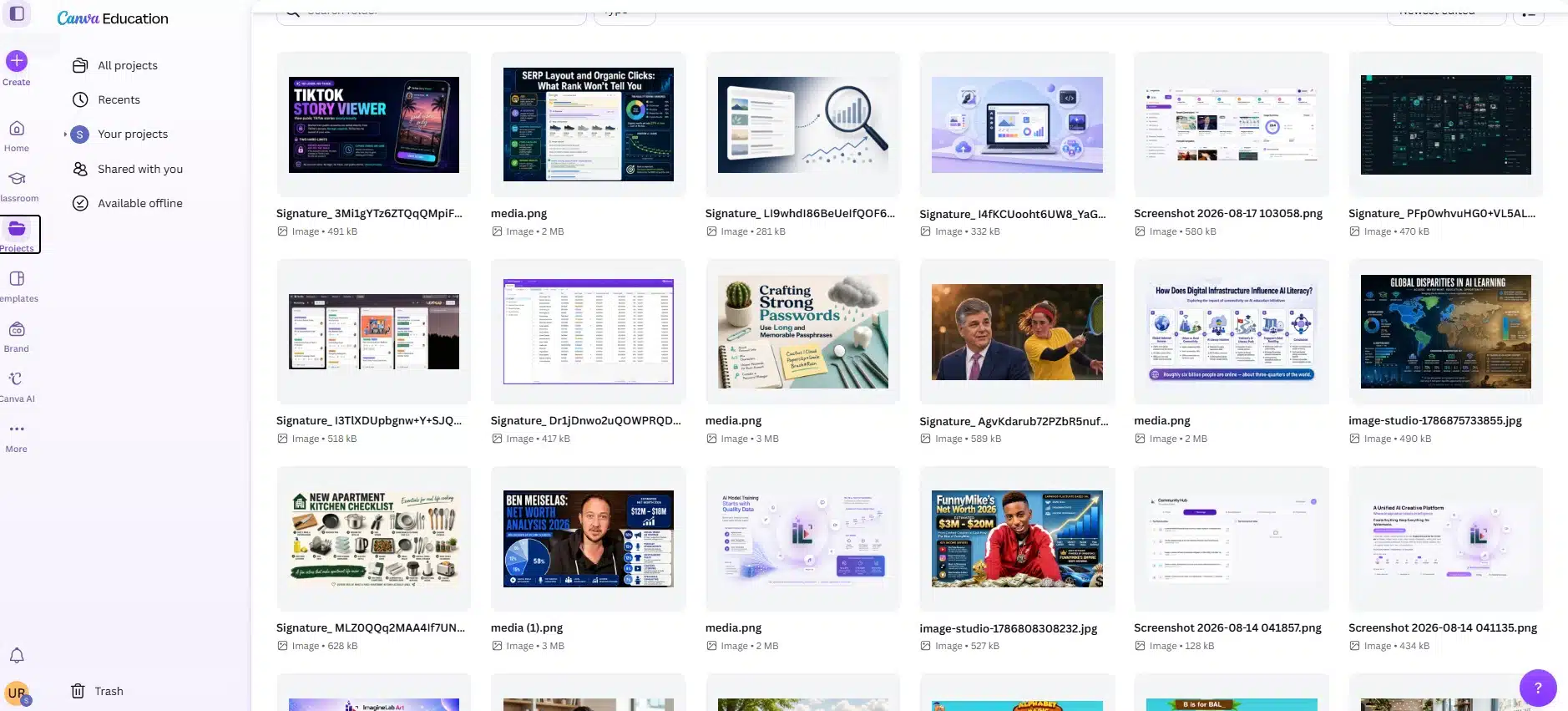Open Recents in the sidebar
The image size is (1568, 711).
pos(119,99)
